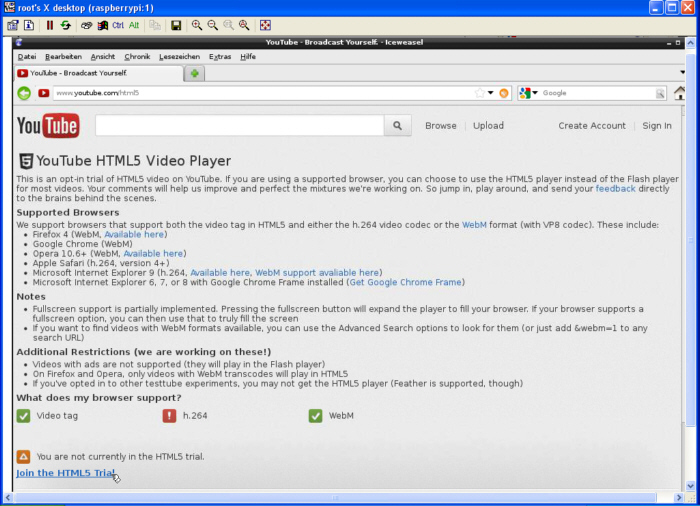700x506 pixels.
Task: Bookmark this page with the star icon
Action: coord(479,93)
